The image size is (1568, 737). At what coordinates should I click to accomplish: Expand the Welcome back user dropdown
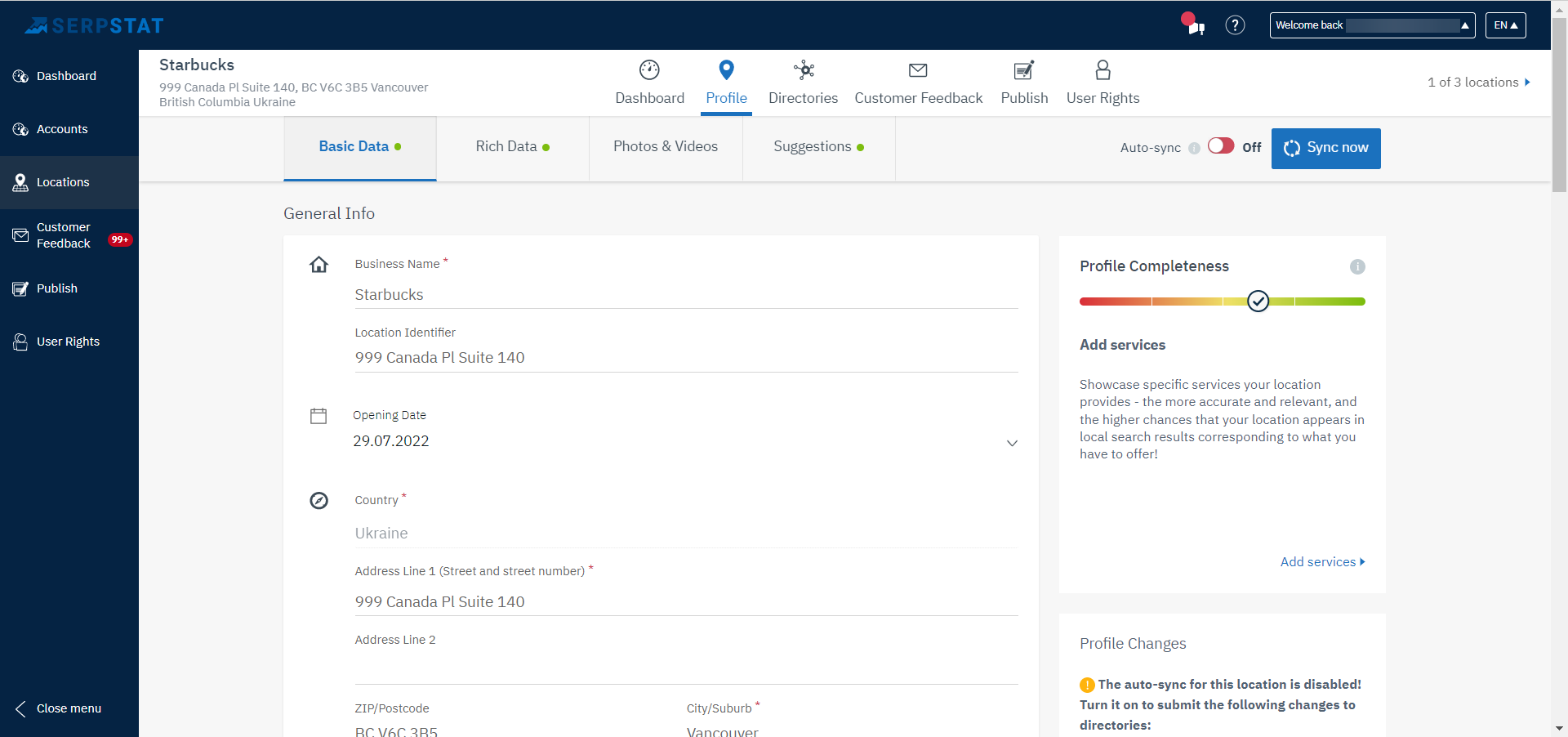[x=1372, y=25]
